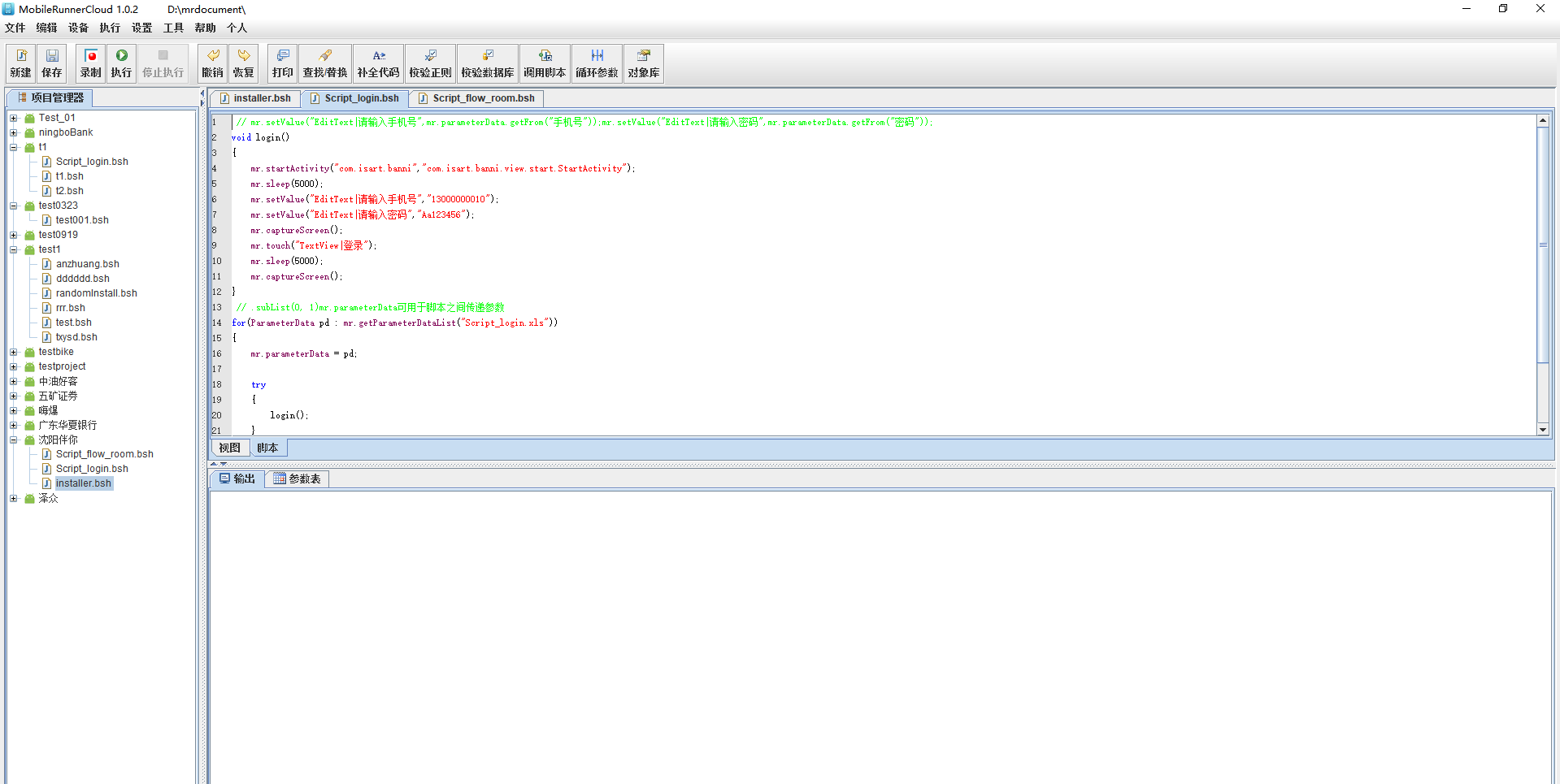Viewport: 1560px width, 784px height.
Task: Click the editor scrollbar down arrow
Action: pyautogui.click(x=1542, y=429)
